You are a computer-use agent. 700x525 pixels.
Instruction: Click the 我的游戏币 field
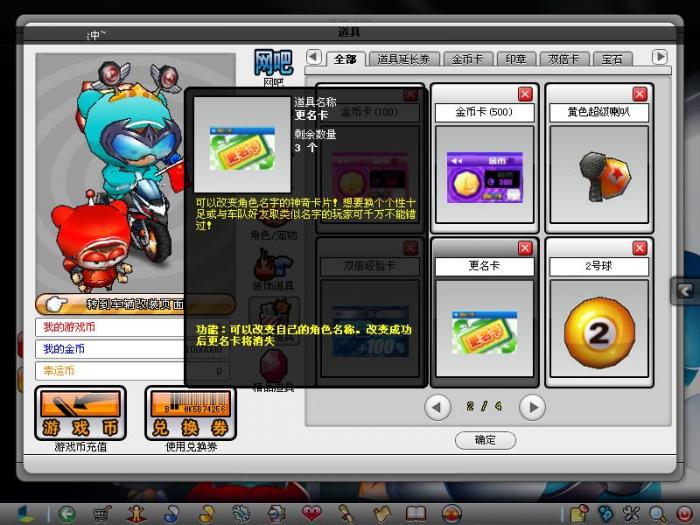[133, 327]
